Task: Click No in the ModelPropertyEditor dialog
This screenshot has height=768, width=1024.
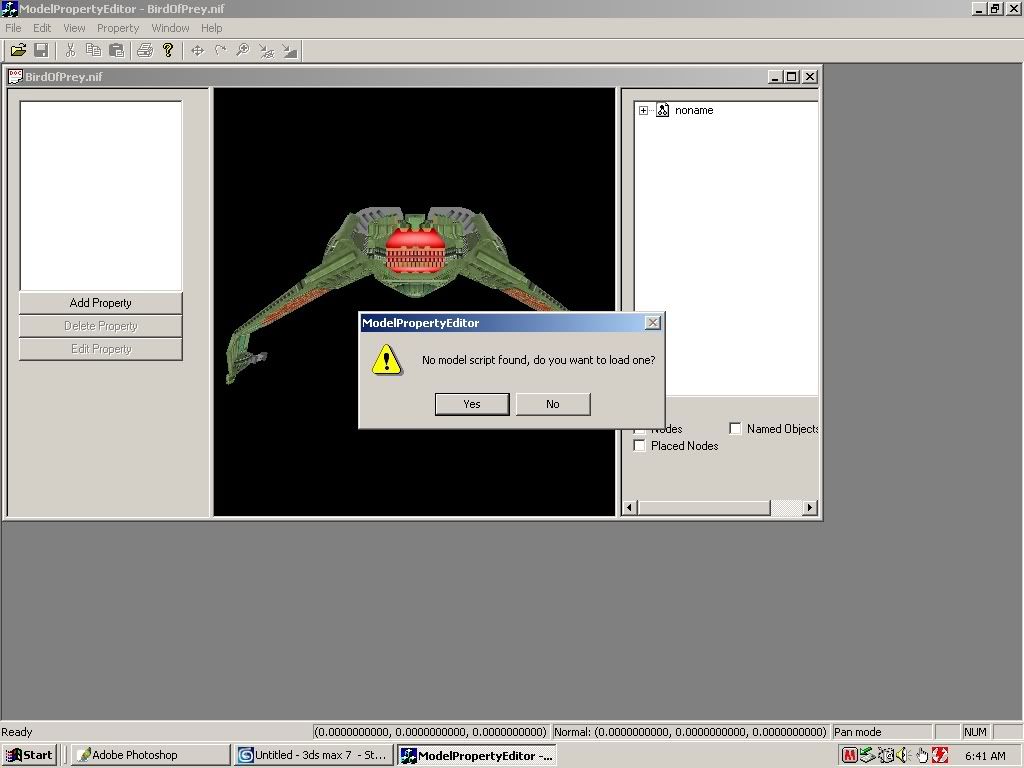Action: pos(552,404)
